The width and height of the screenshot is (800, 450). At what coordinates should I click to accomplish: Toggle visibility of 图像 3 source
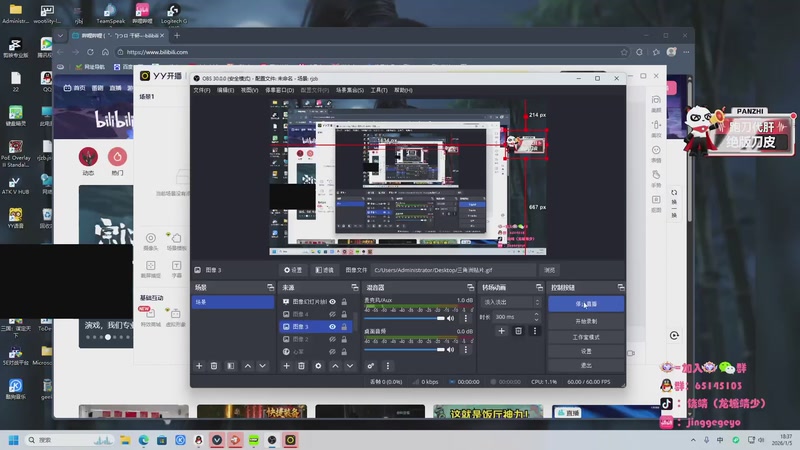click(332, 327)
